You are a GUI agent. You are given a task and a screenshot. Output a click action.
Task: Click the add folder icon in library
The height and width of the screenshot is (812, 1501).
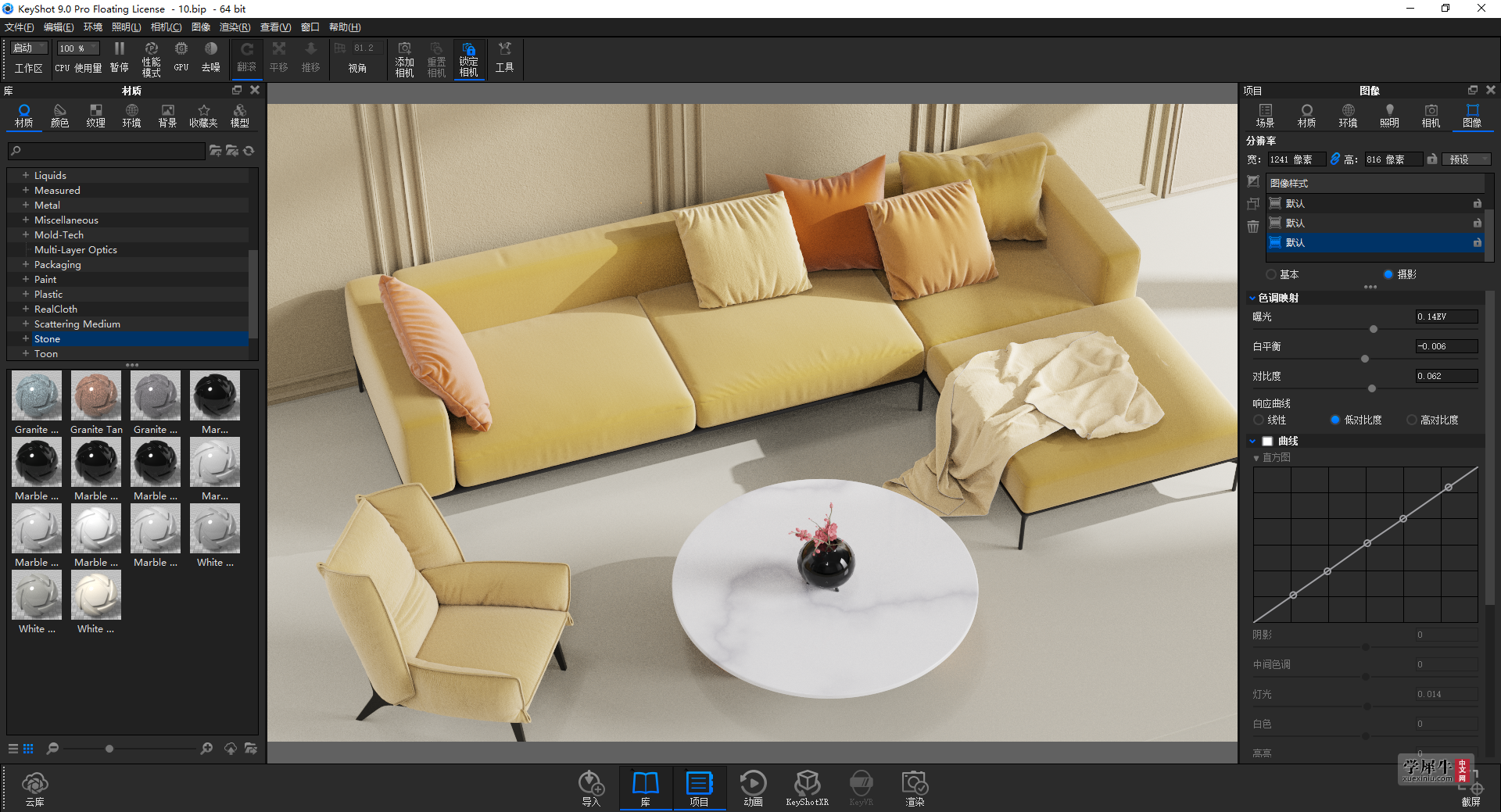pyautogui.click(x=215, y=151)
